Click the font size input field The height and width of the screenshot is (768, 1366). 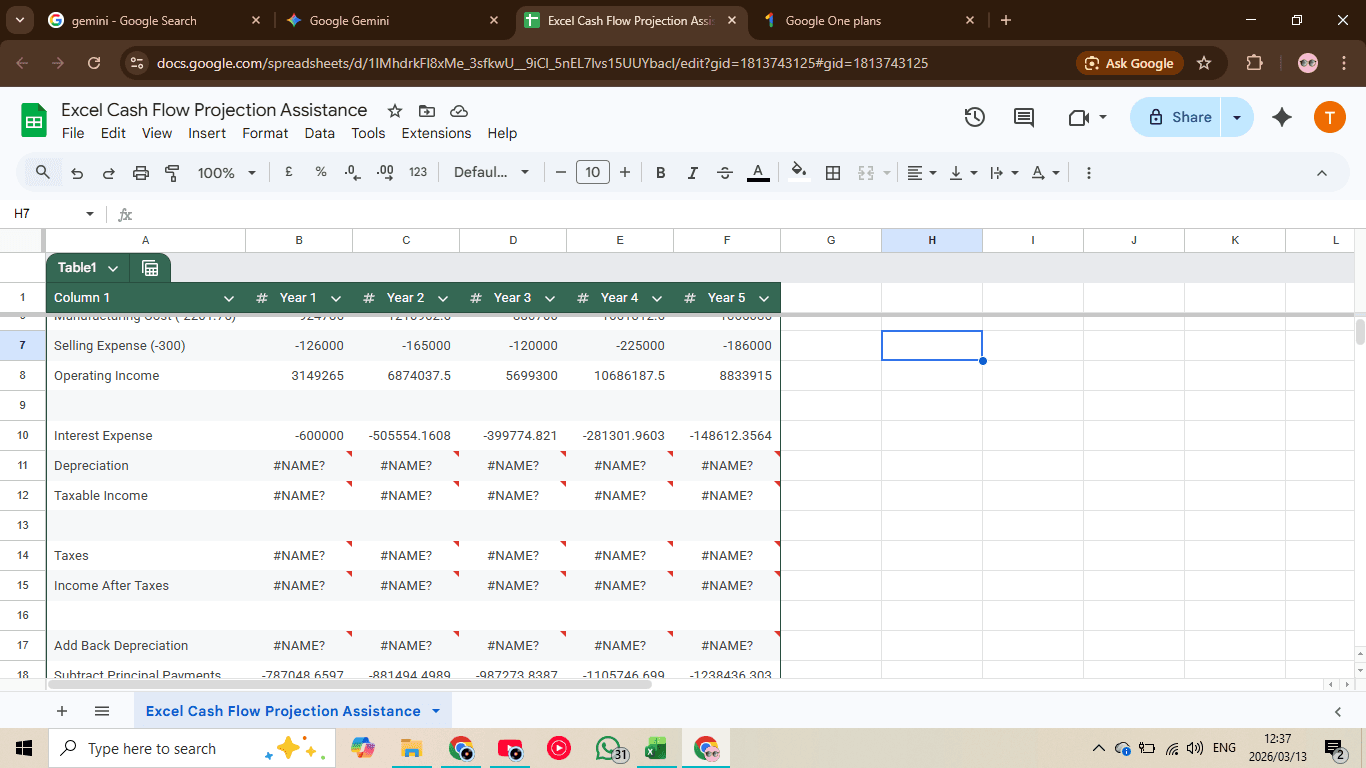click(593, 173)
